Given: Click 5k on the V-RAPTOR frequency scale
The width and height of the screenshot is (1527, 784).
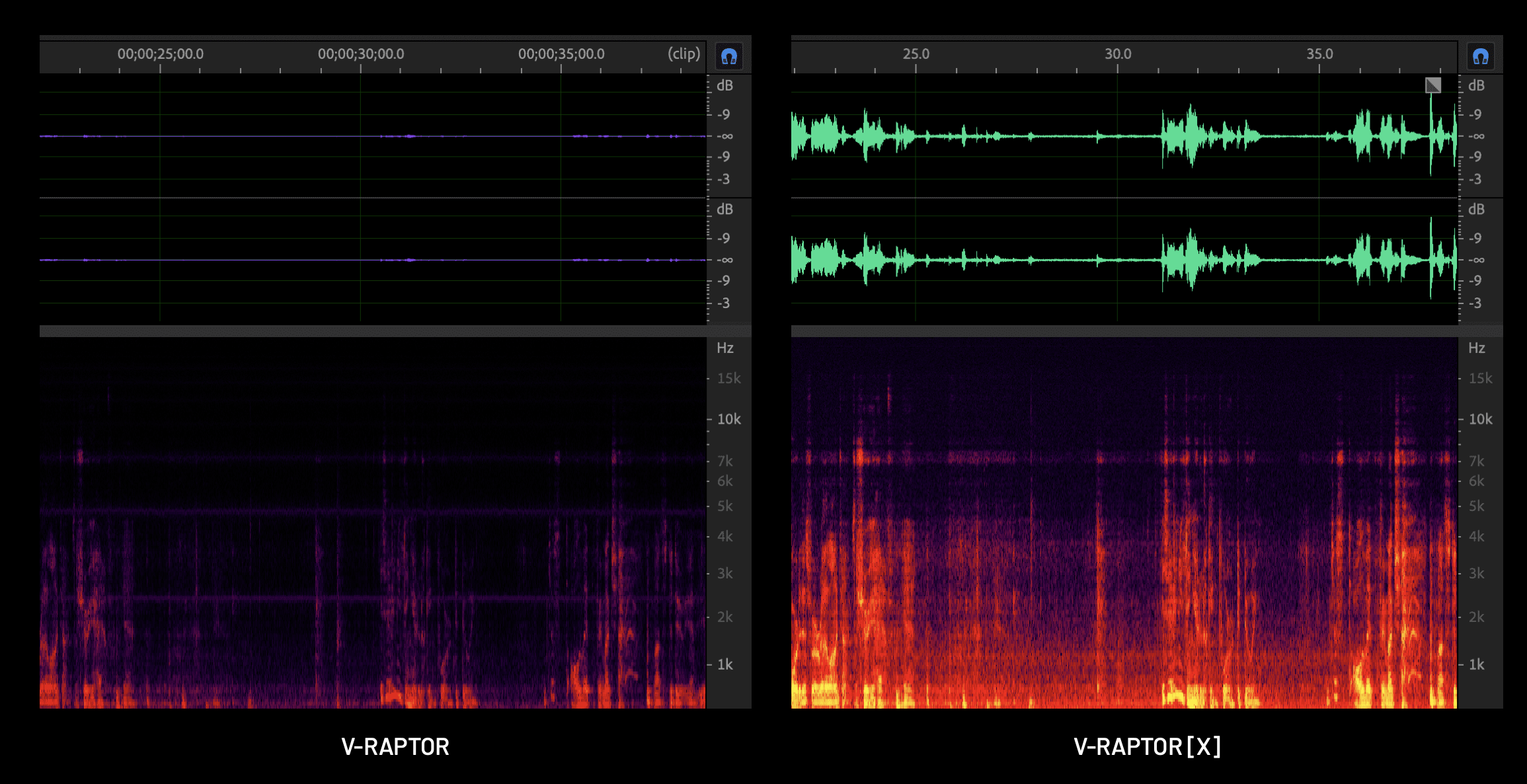Looking at the screenshot, I should (725, 506).
